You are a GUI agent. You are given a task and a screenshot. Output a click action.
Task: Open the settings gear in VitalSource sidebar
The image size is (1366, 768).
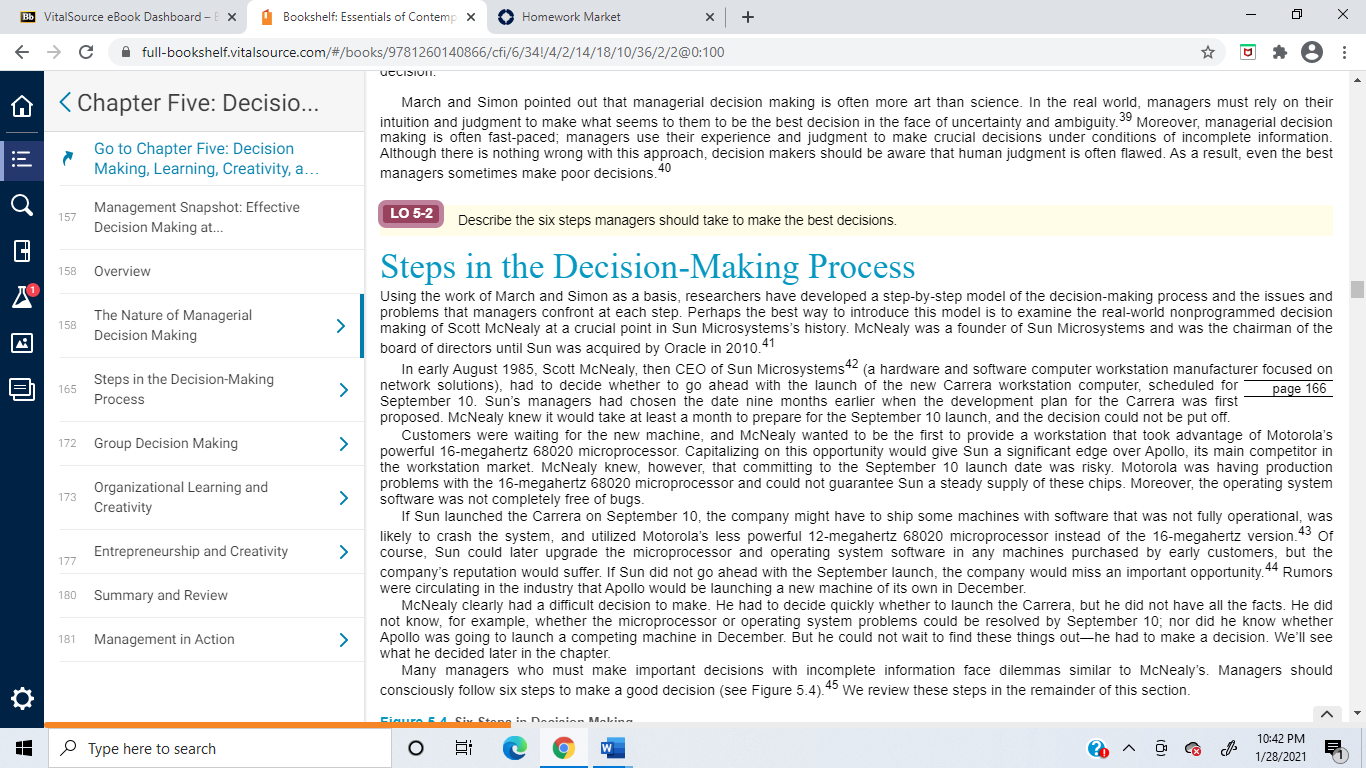pyautogui.click(x=22, y=698)
